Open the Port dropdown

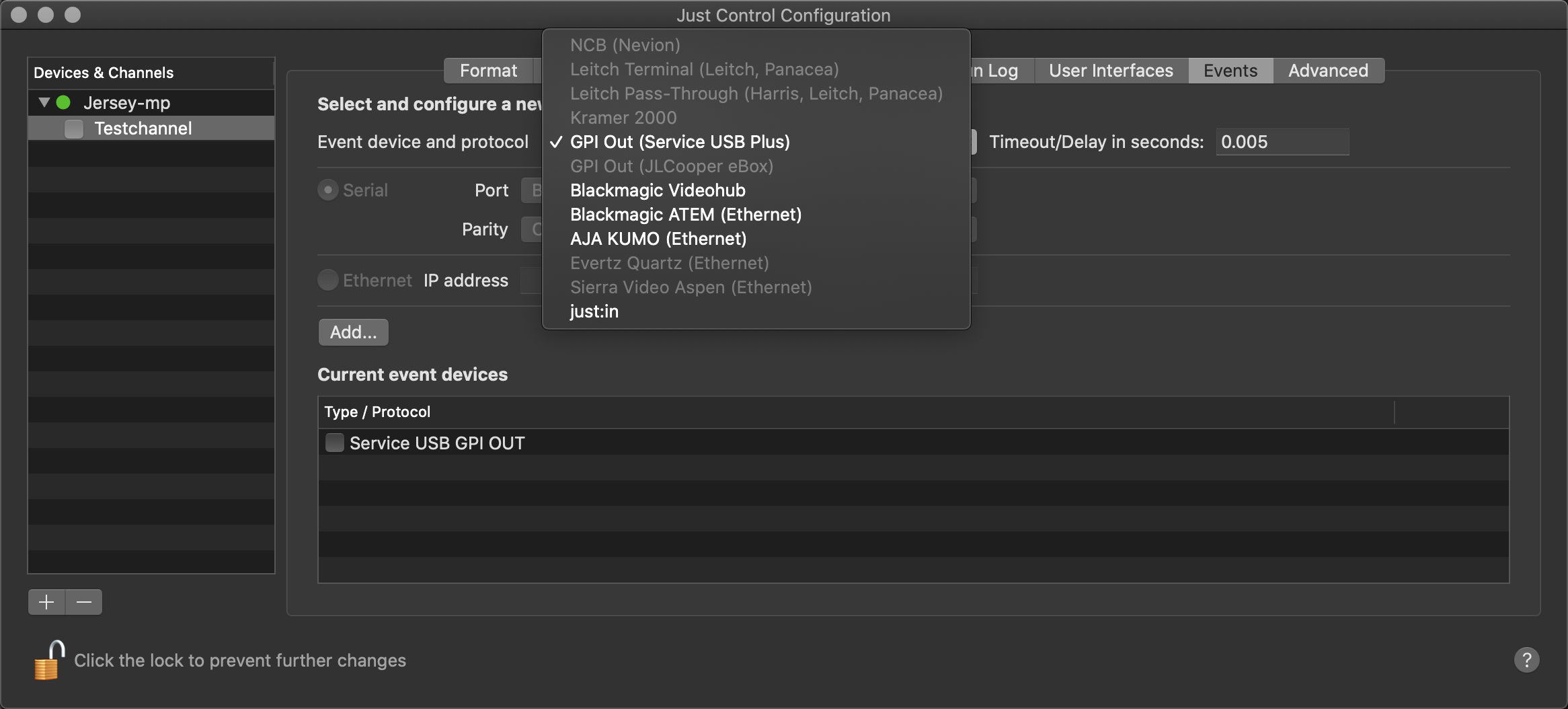(532, 190)
